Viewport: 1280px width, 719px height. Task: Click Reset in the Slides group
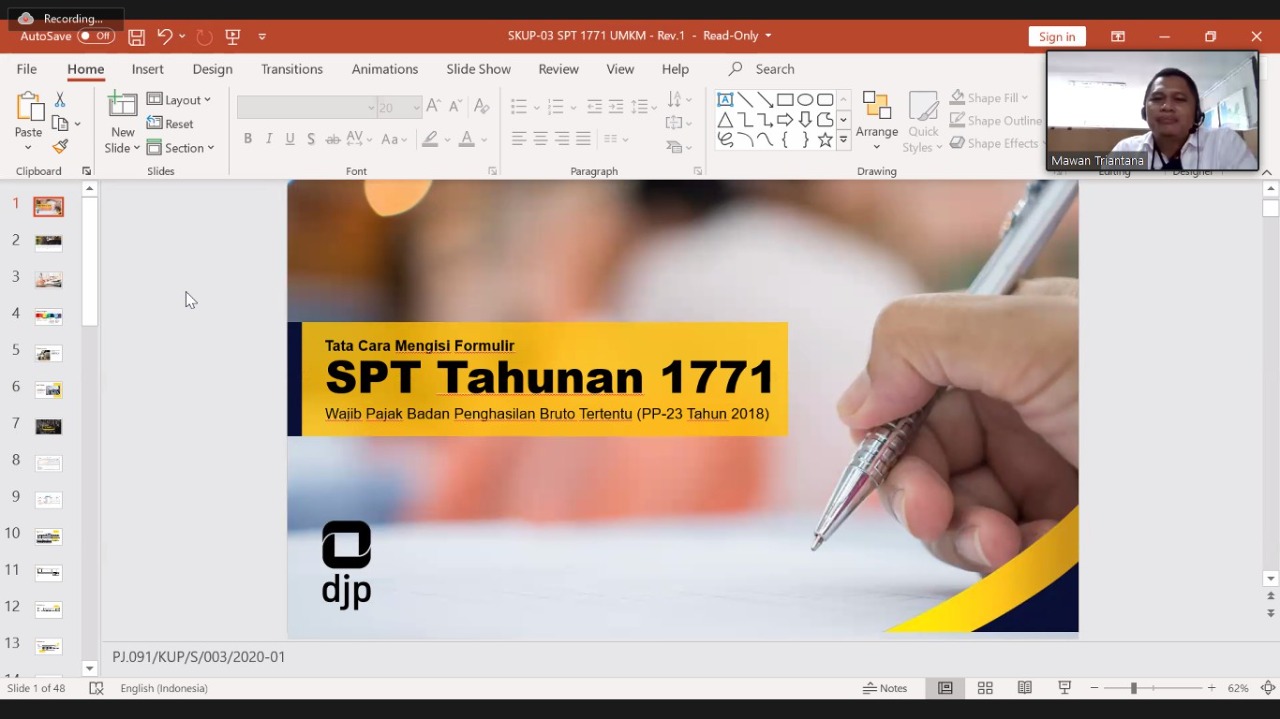click(171, 124)
